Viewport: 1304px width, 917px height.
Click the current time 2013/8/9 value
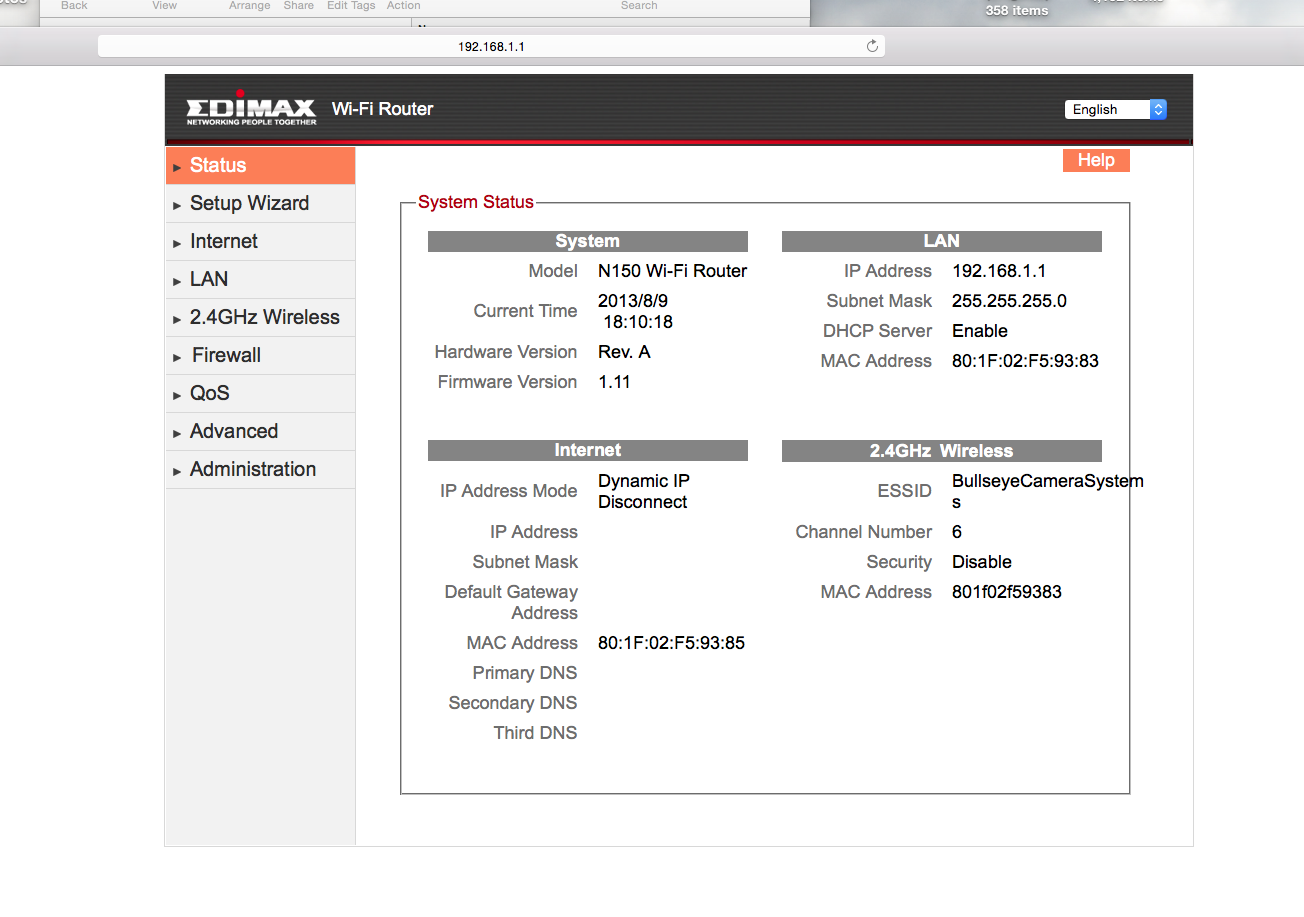pyautogui.click(x=635, y=311)
